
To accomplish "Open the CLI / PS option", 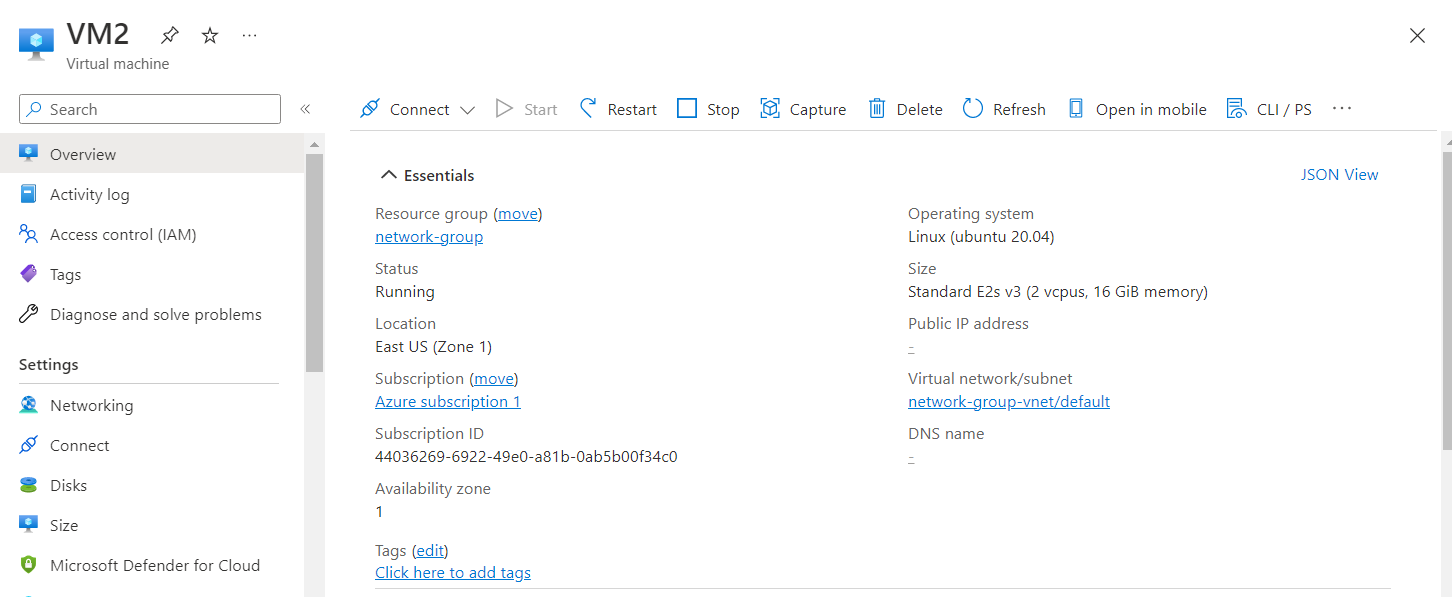I will [1269, 109].
